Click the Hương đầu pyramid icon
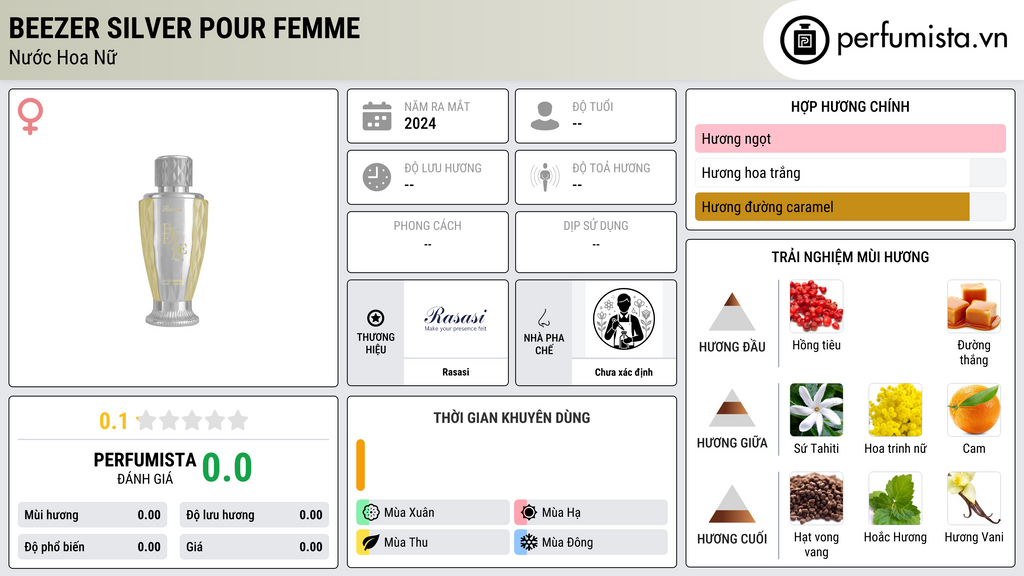Screen dimensions: 1024x576 (732, 312)
